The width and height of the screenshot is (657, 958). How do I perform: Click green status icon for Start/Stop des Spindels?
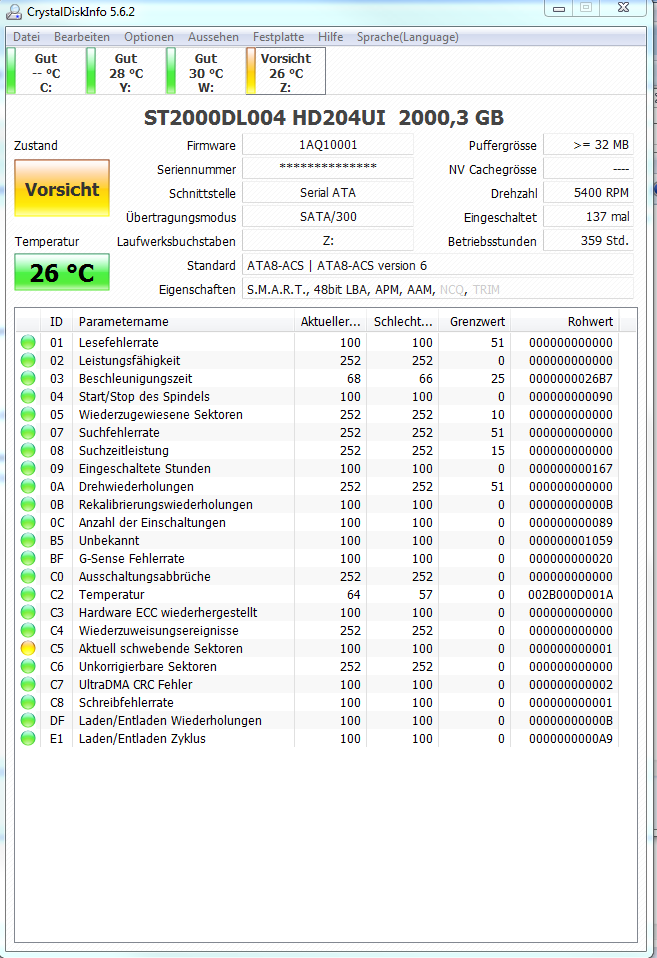tap(28, 396)
